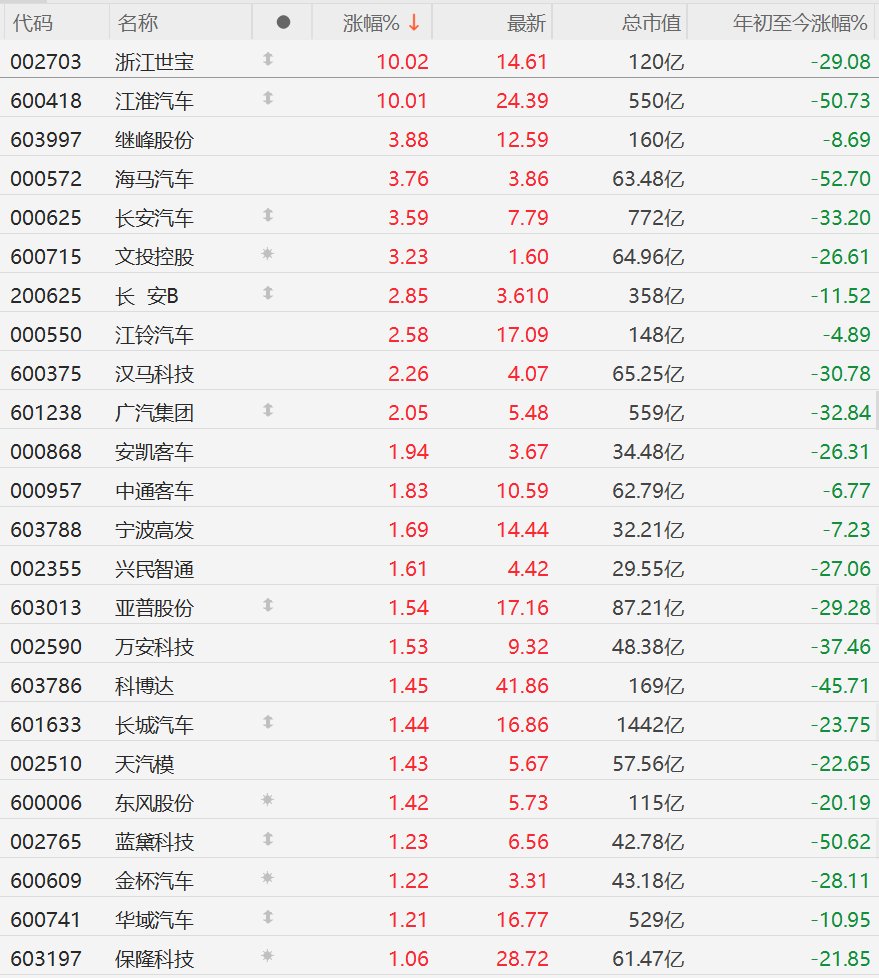Screen dimensions: 879x978
Task: Sort by the 总市值 column header
Action: [651, 23]
